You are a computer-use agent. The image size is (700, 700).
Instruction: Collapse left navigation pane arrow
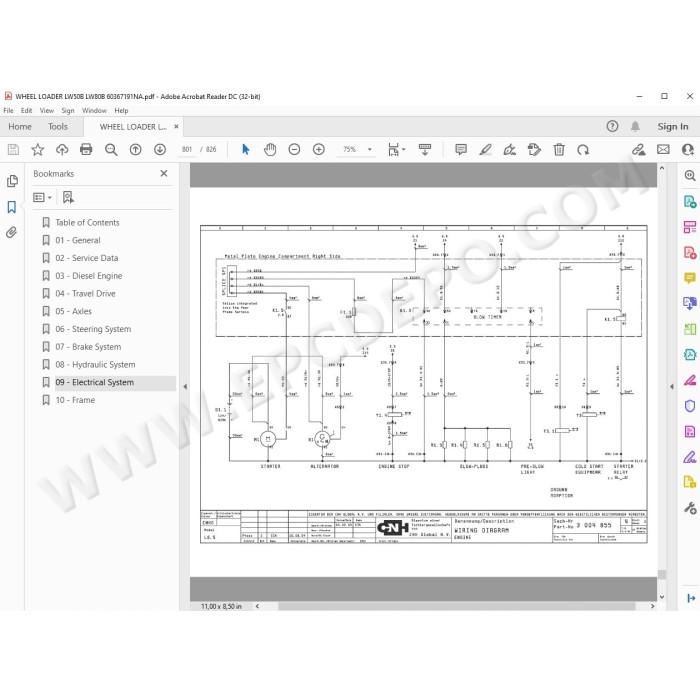[185, 387]
